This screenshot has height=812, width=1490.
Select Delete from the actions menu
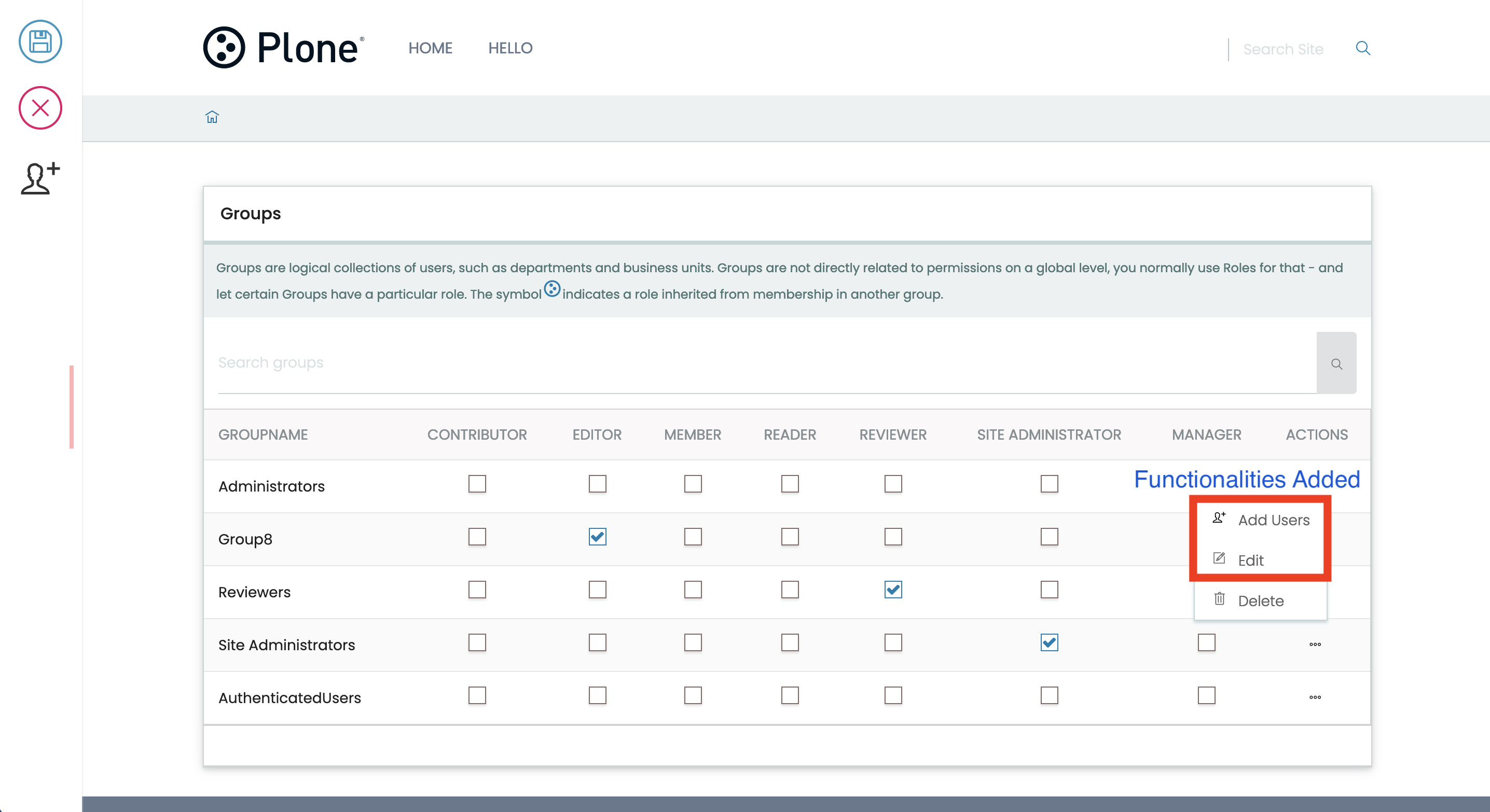click(1261, 600)
